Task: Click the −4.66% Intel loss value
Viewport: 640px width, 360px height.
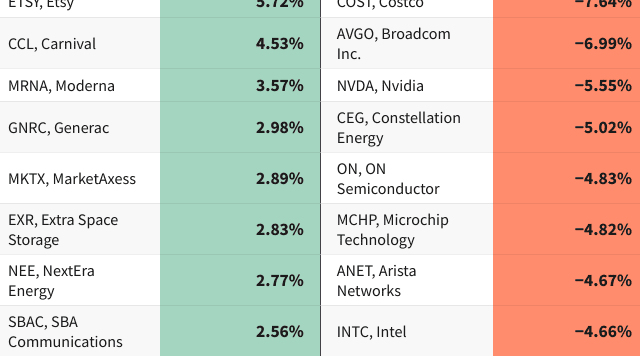Action: click(x=603, y=331)
